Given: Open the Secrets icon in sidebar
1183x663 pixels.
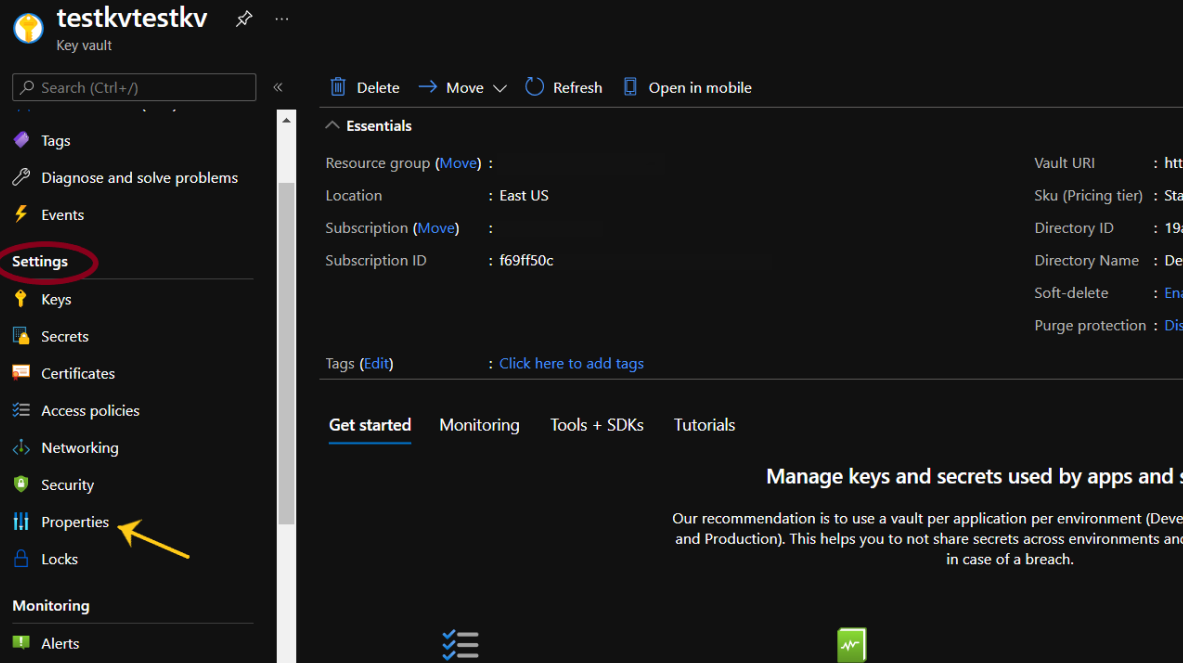Looking at the screenshot, I should tap(21, 337).
